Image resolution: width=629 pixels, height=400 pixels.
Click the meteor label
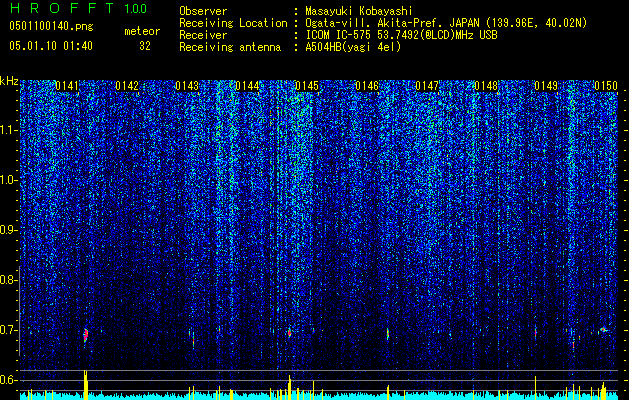142,31
